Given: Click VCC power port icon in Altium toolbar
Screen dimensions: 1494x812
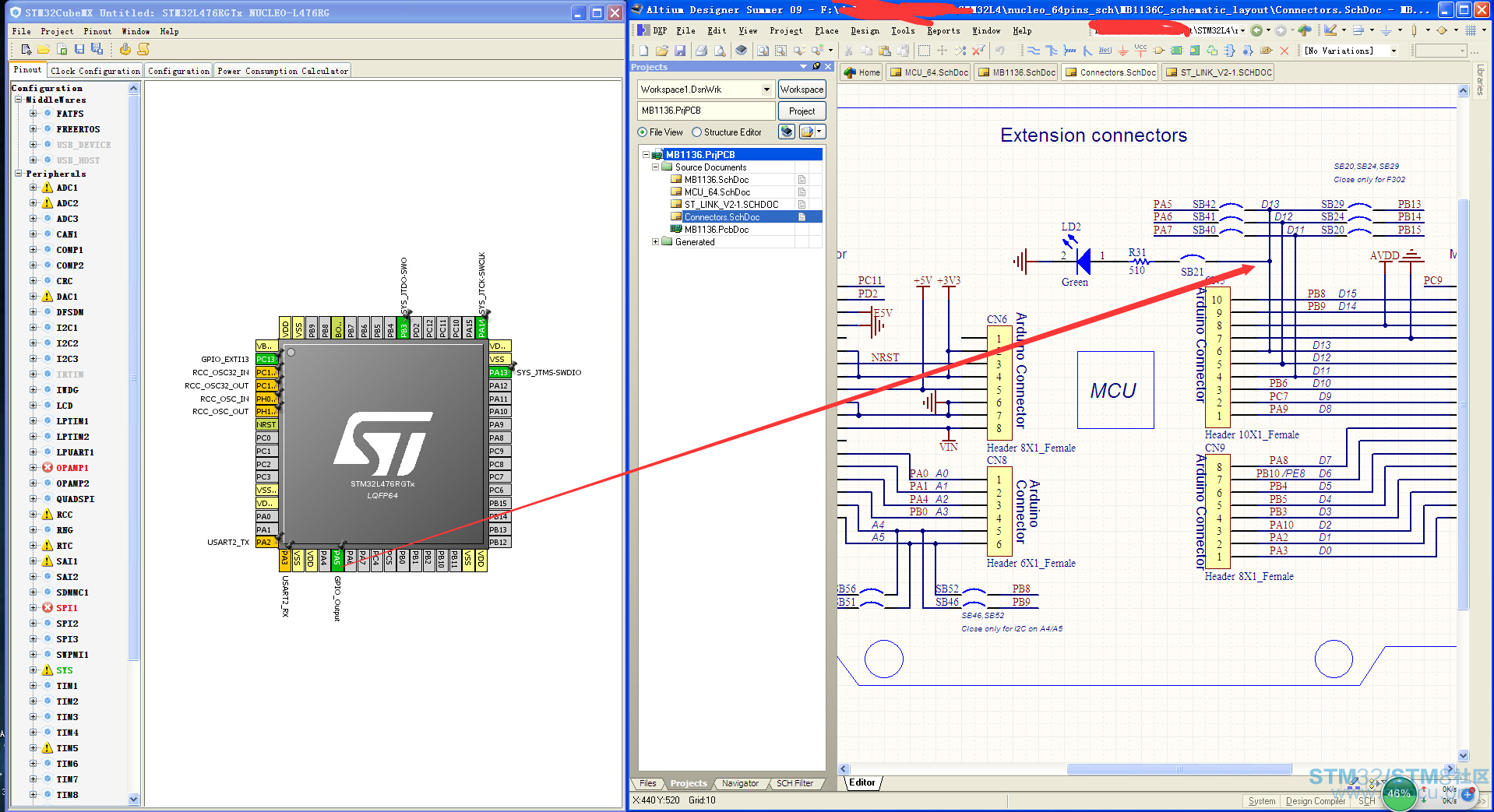Looking at the screenshot, I should click(1140, 51).
